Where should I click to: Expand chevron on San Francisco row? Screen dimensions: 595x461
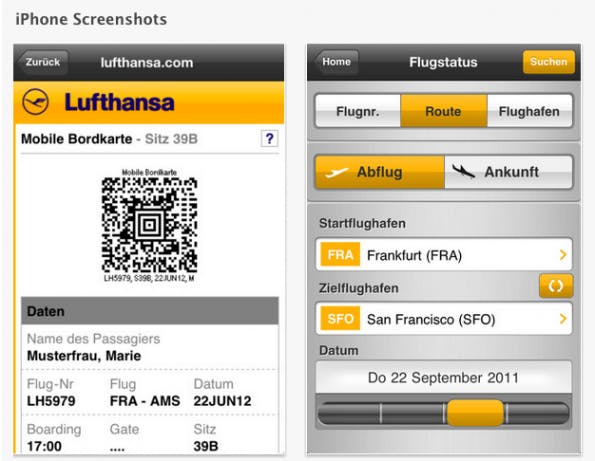[x=563, y=319]
